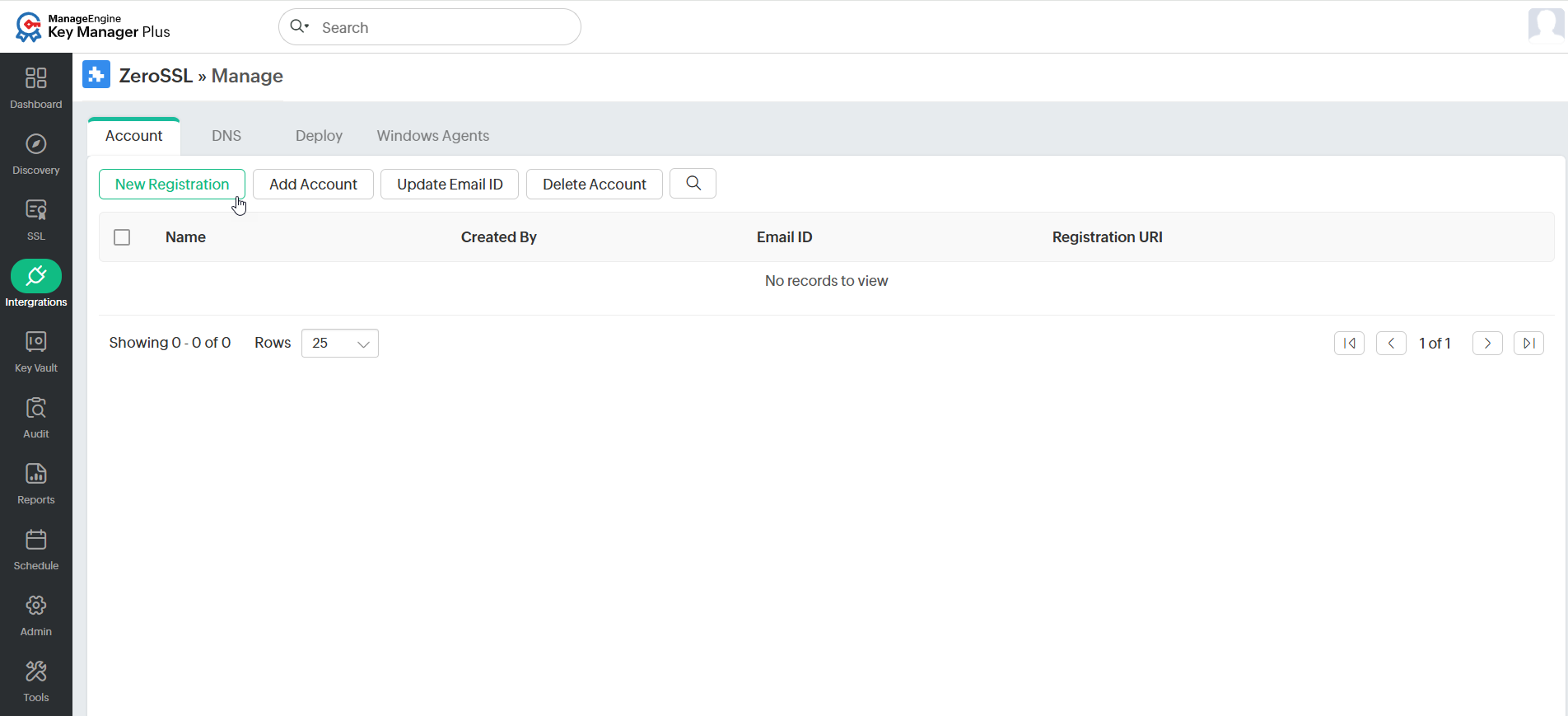Click the "1 of 1" page indicator
Screen dimensions: 1568x716
click(x=1435, y=344)
